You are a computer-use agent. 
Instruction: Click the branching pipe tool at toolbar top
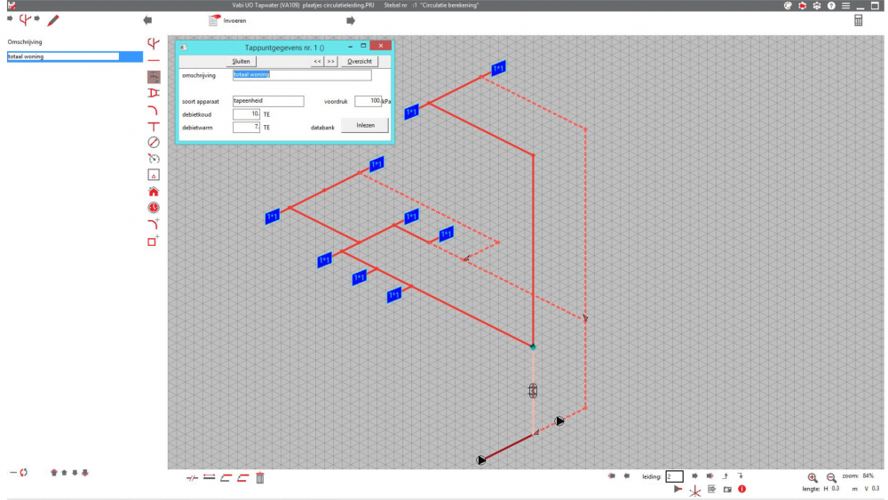pos(153,43)
